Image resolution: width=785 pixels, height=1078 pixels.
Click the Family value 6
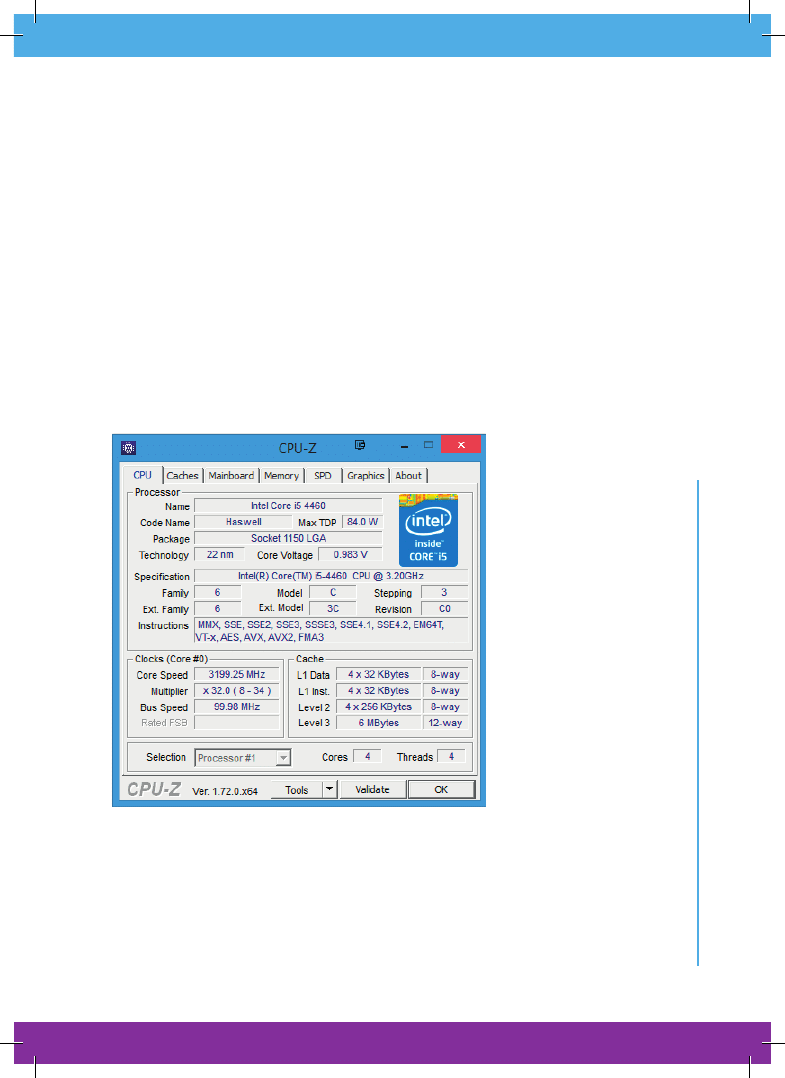pyautogui.click(x=218, y=593)
